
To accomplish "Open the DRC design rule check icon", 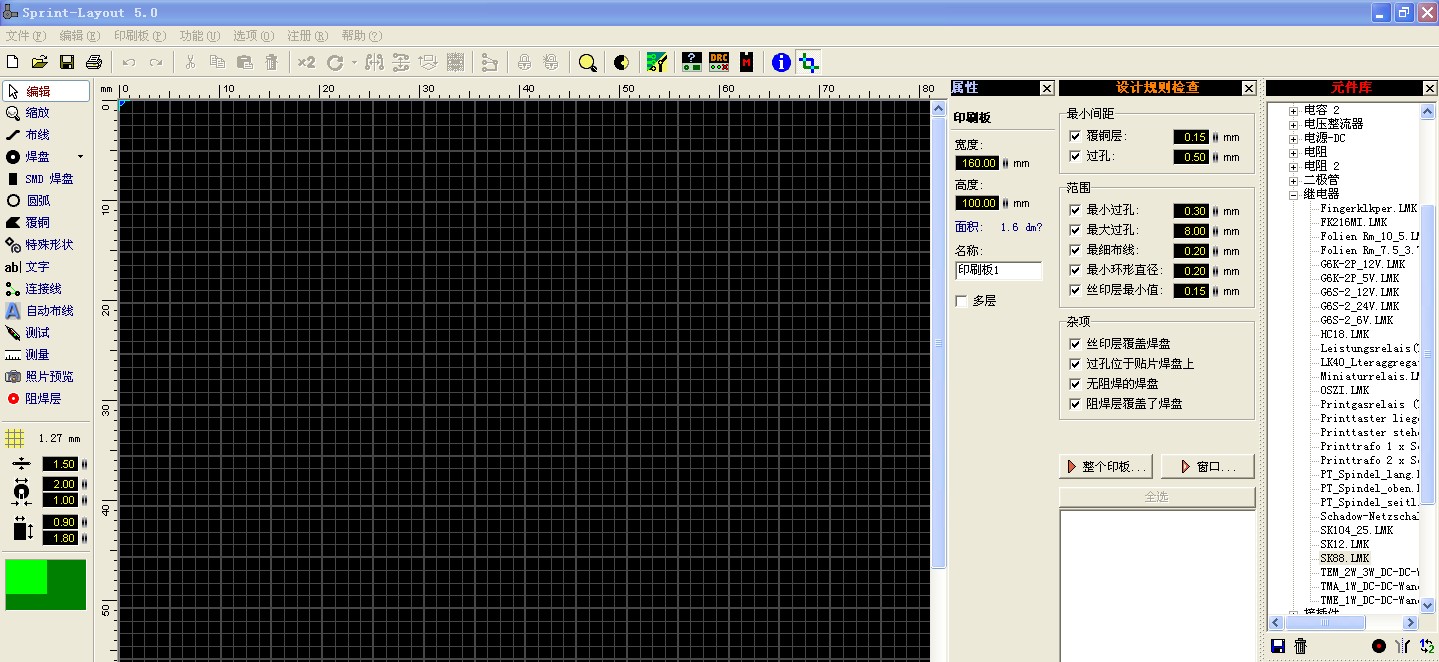I will pos(719,62).
